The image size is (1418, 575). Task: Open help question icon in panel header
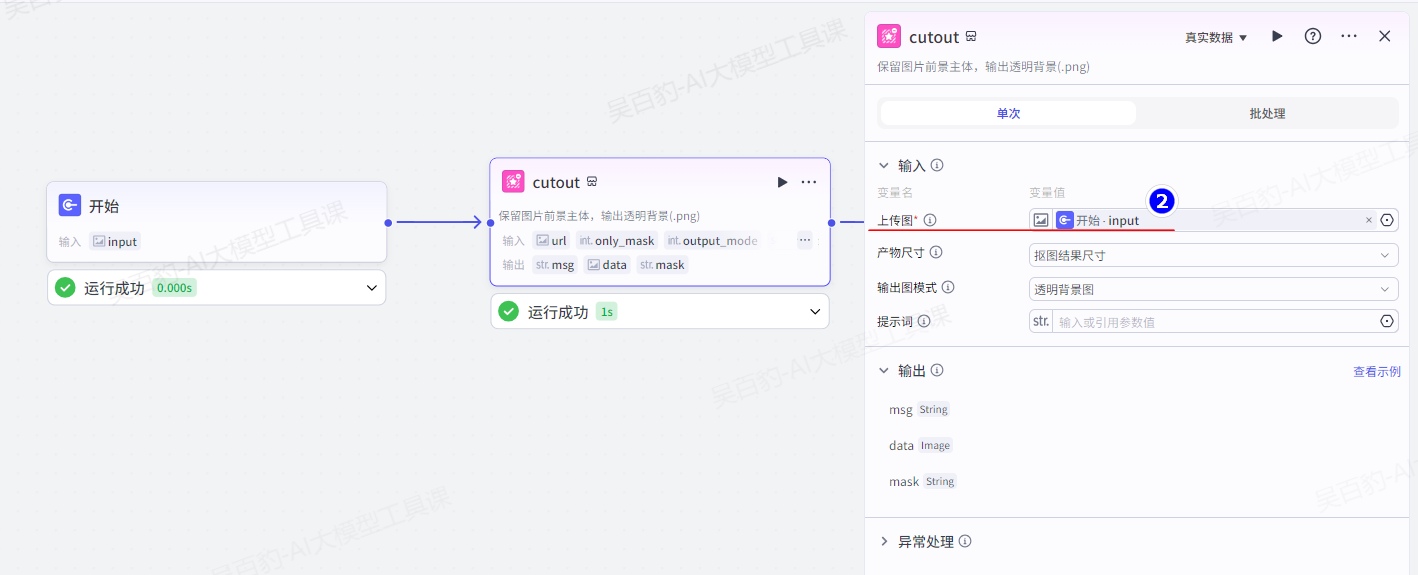(1313, 36)
